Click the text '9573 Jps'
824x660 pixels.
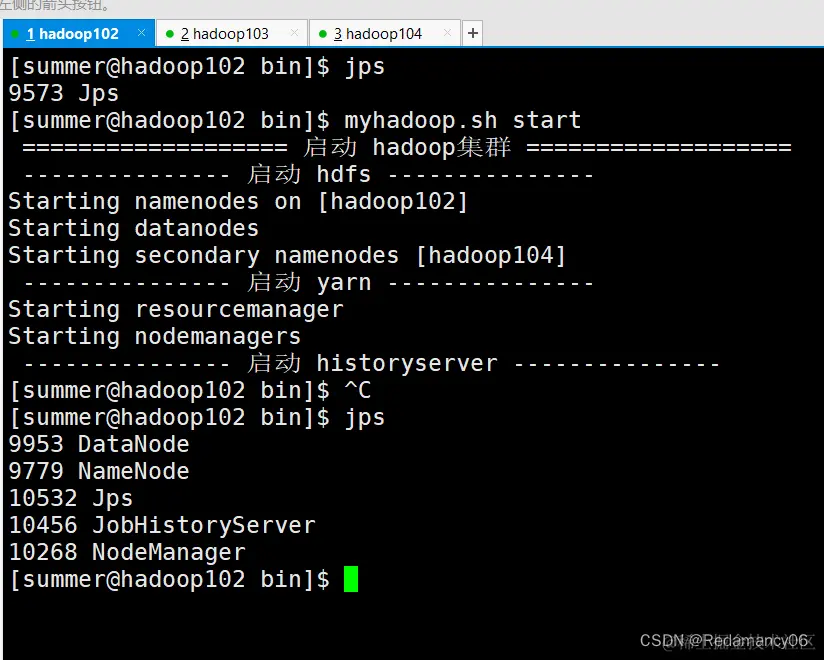click(64, 94)
